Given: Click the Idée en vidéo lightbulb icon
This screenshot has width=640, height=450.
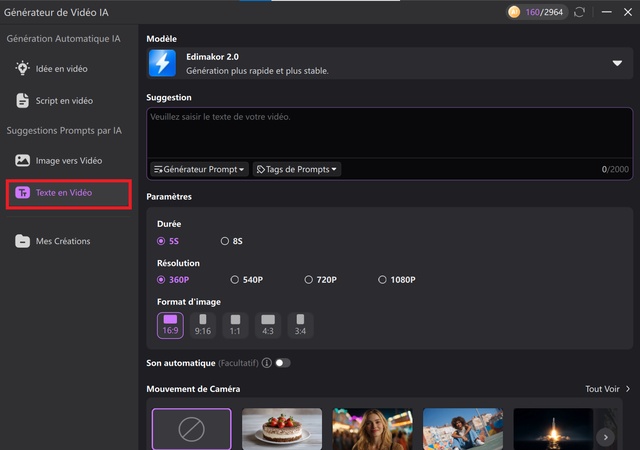Looking at the screenshot, I should 22,68.
